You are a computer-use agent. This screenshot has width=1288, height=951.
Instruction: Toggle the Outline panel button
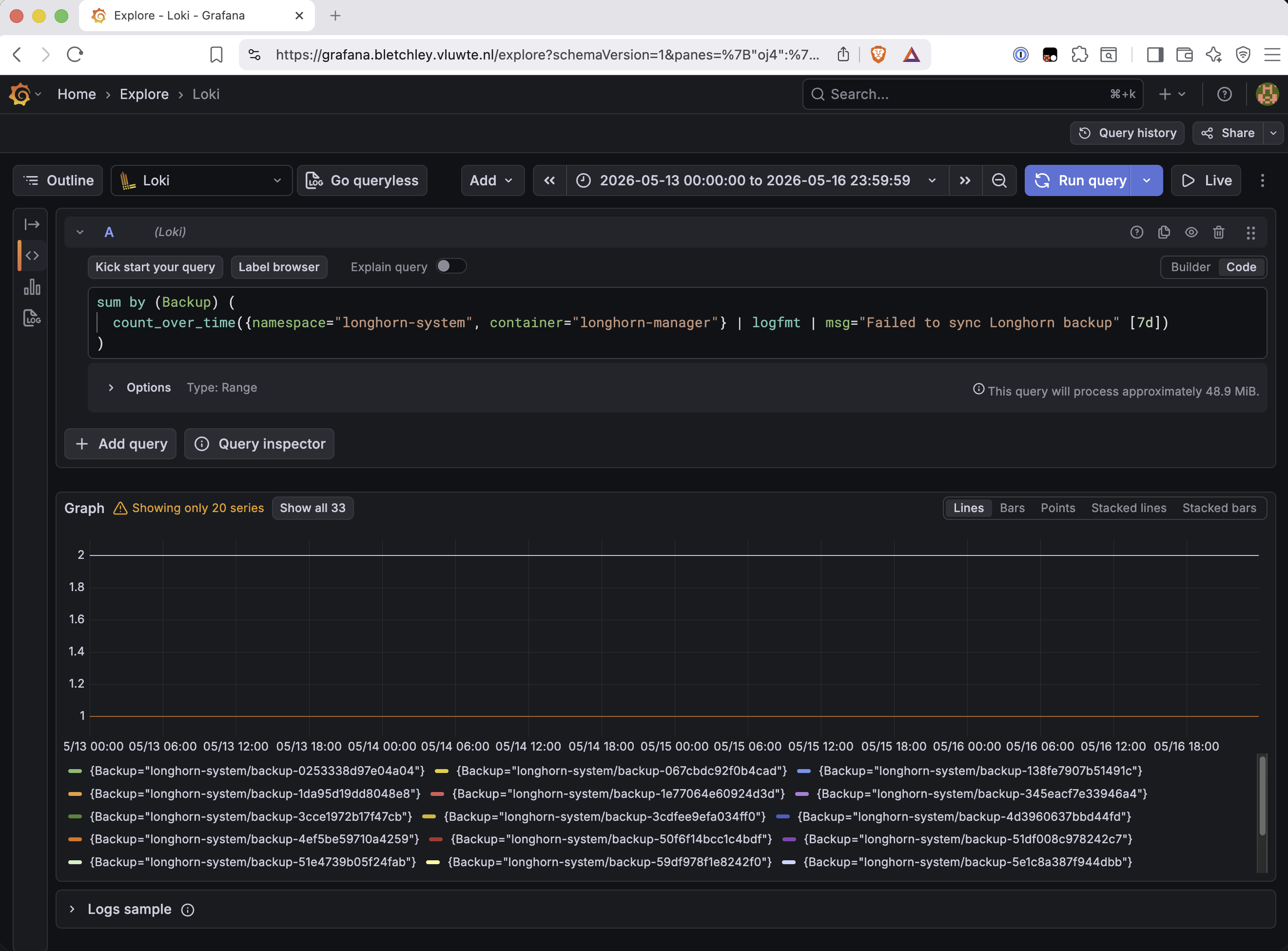[x=58, y=181]
